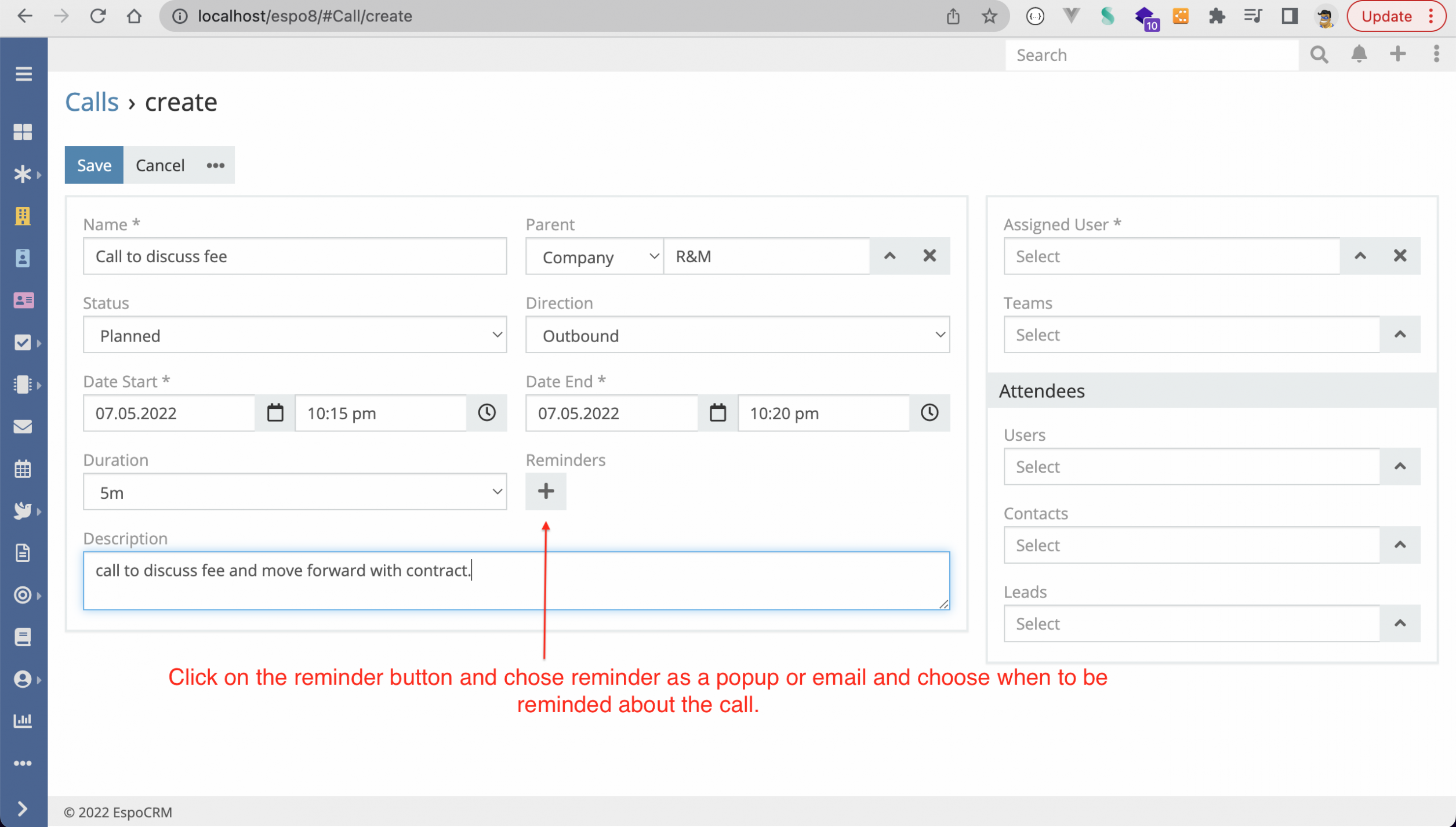Open the Date End time clock picker
The image size is (1456, 827).
(x=929, y=413)
